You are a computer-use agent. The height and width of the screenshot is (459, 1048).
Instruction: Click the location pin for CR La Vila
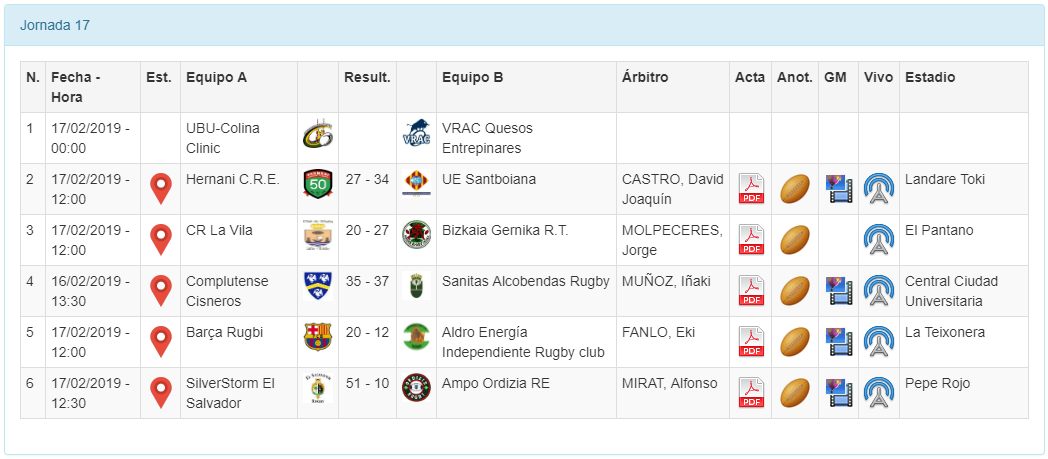160,239
